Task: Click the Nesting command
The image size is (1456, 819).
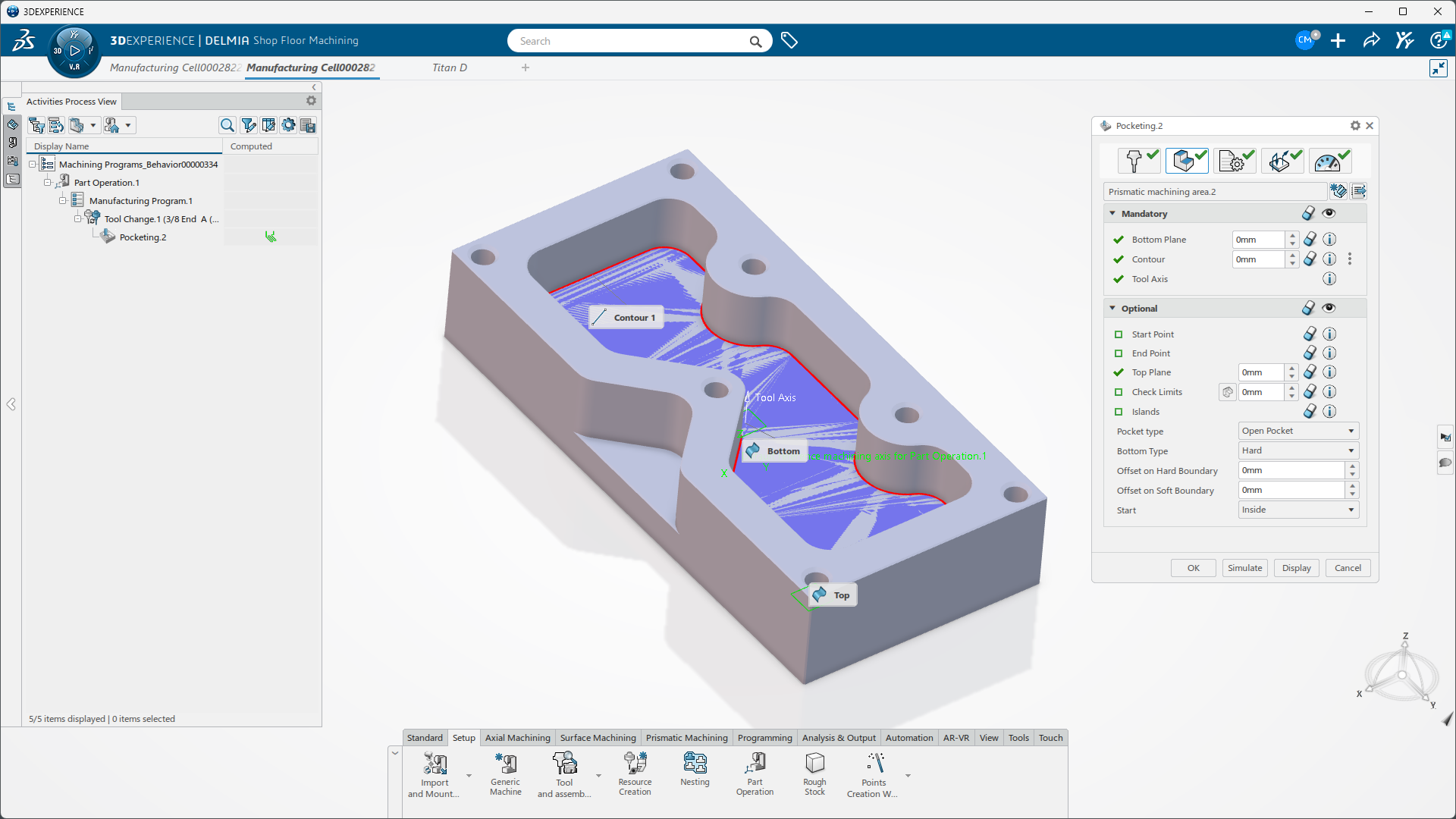Action: (695, 769)
